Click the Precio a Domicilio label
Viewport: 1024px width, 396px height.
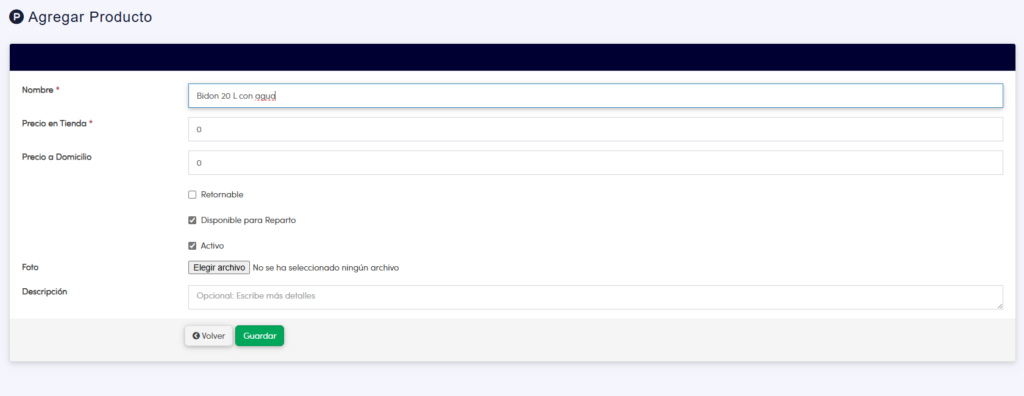[x=57, y=157]
